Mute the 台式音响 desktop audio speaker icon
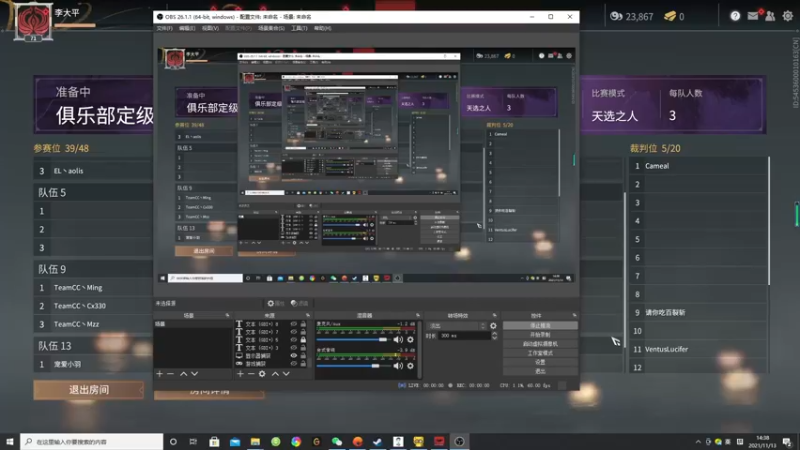Screen dimensions: 800x450 [398, 366]
